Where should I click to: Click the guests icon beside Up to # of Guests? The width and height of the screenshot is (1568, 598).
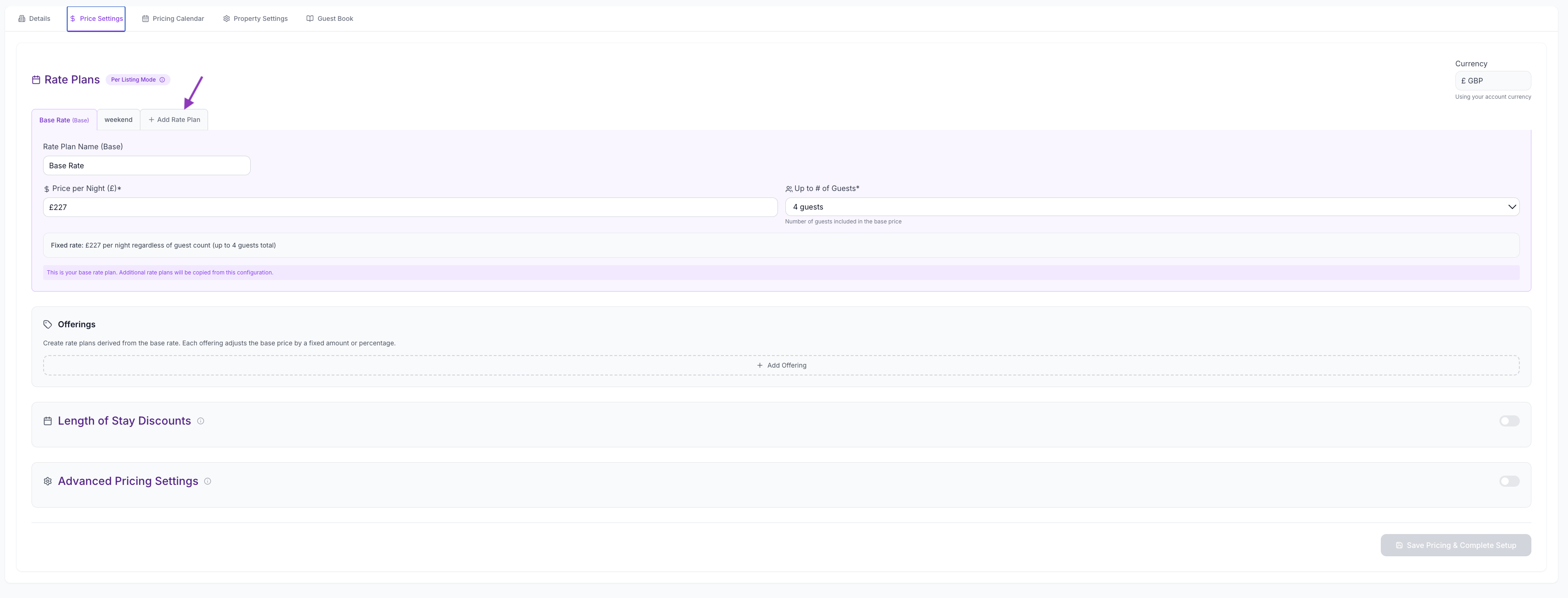[x=789, y=190]
